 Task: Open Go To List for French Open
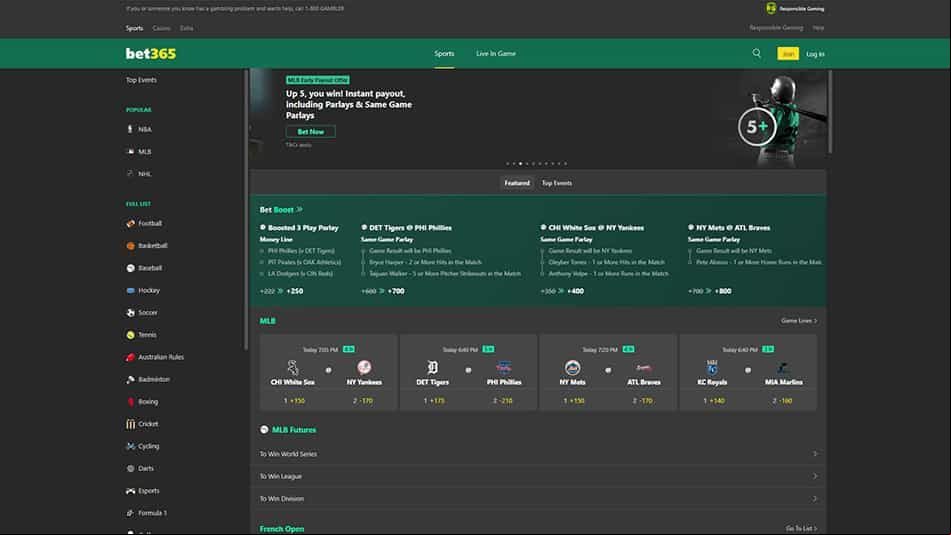[x=801, y=528]
